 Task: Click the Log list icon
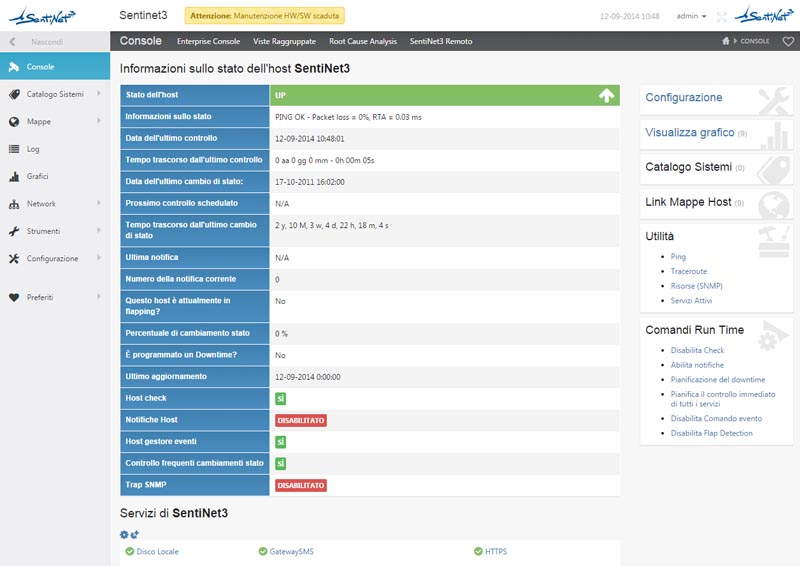[x=14, y=149]
